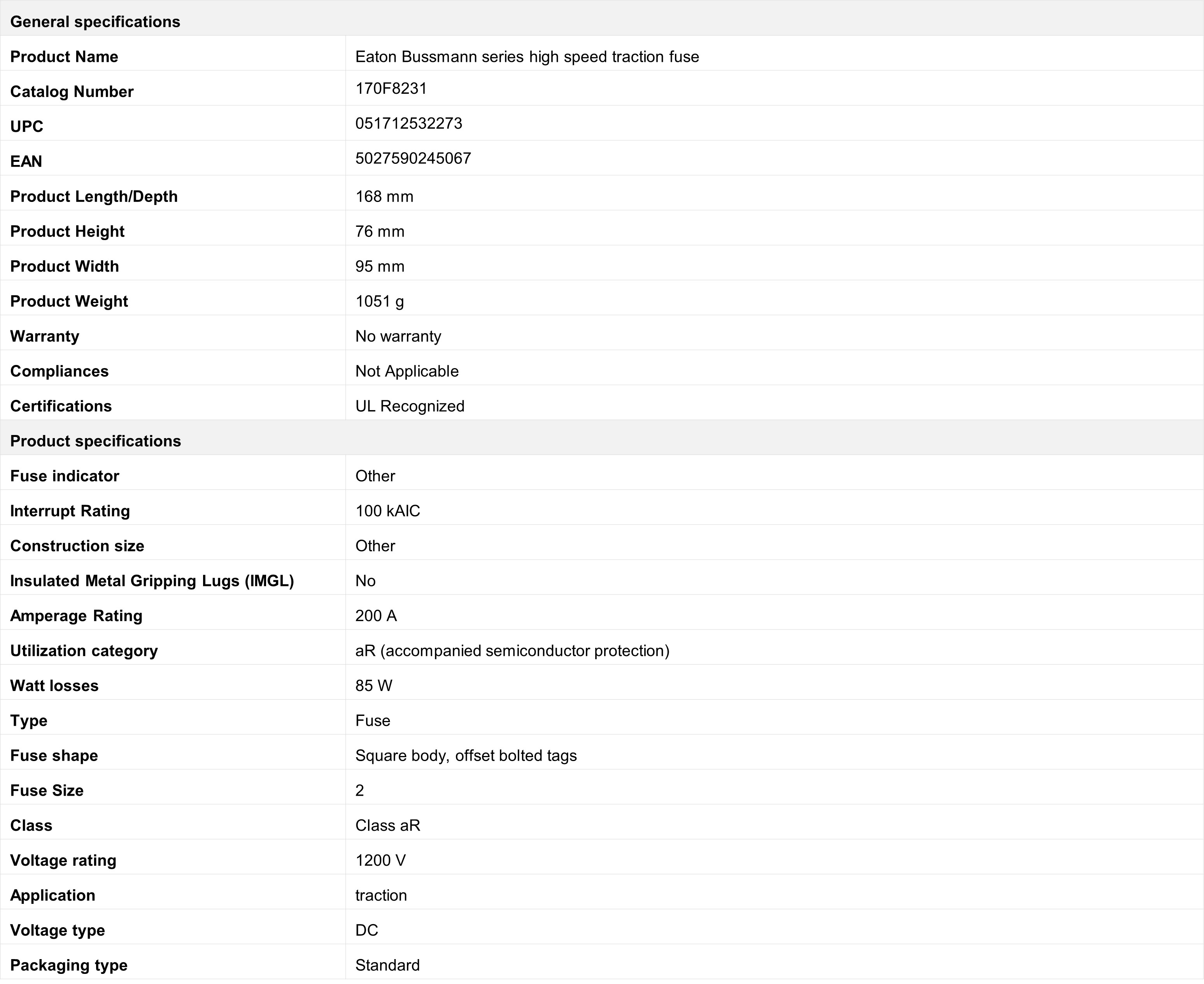This screenshot has width=1204, height=984.
Task: Click the Product Length/Depth label
Action: (x=94, y=196)
